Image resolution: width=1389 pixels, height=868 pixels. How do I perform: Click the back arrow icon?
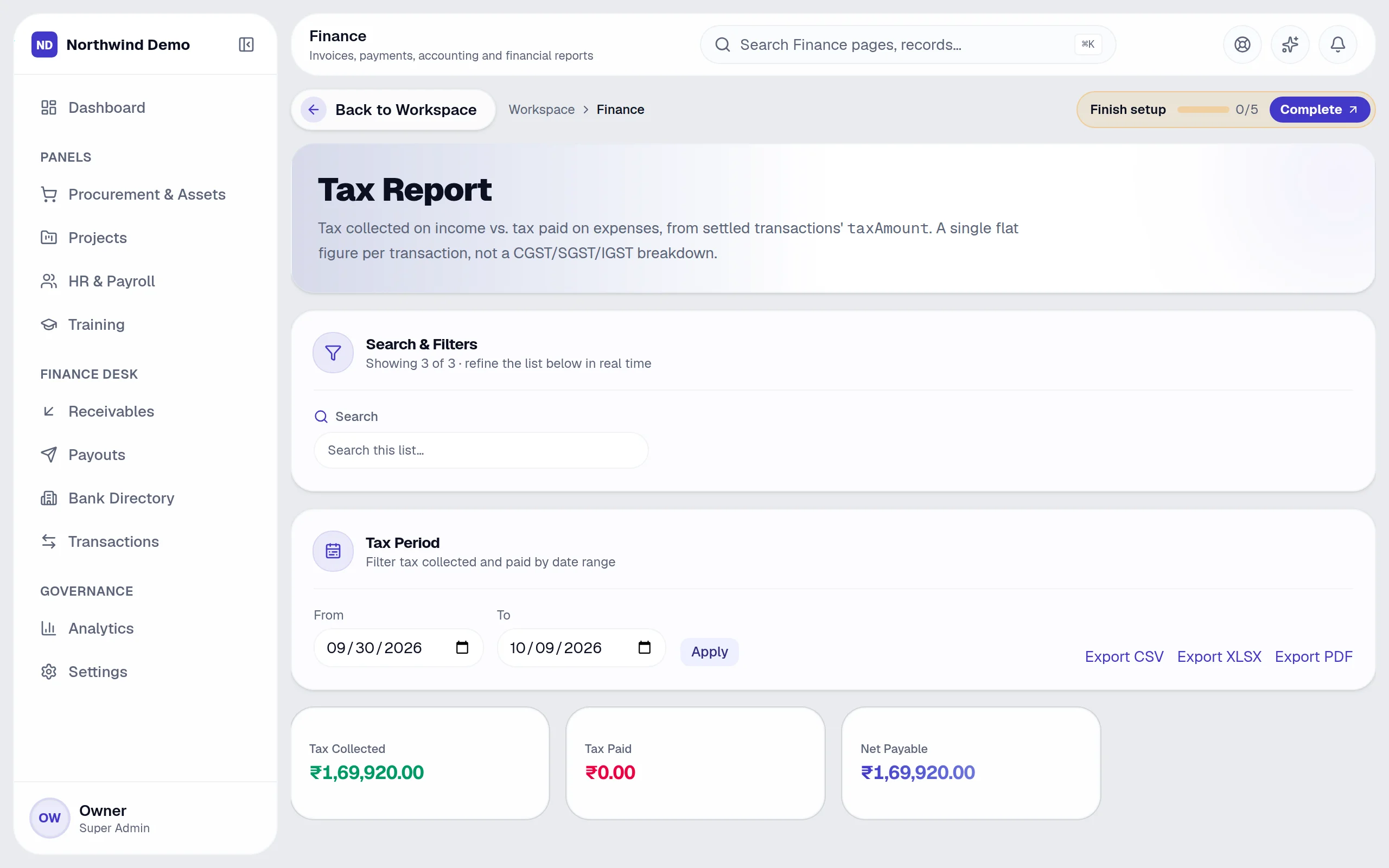[x=314, y=110]
